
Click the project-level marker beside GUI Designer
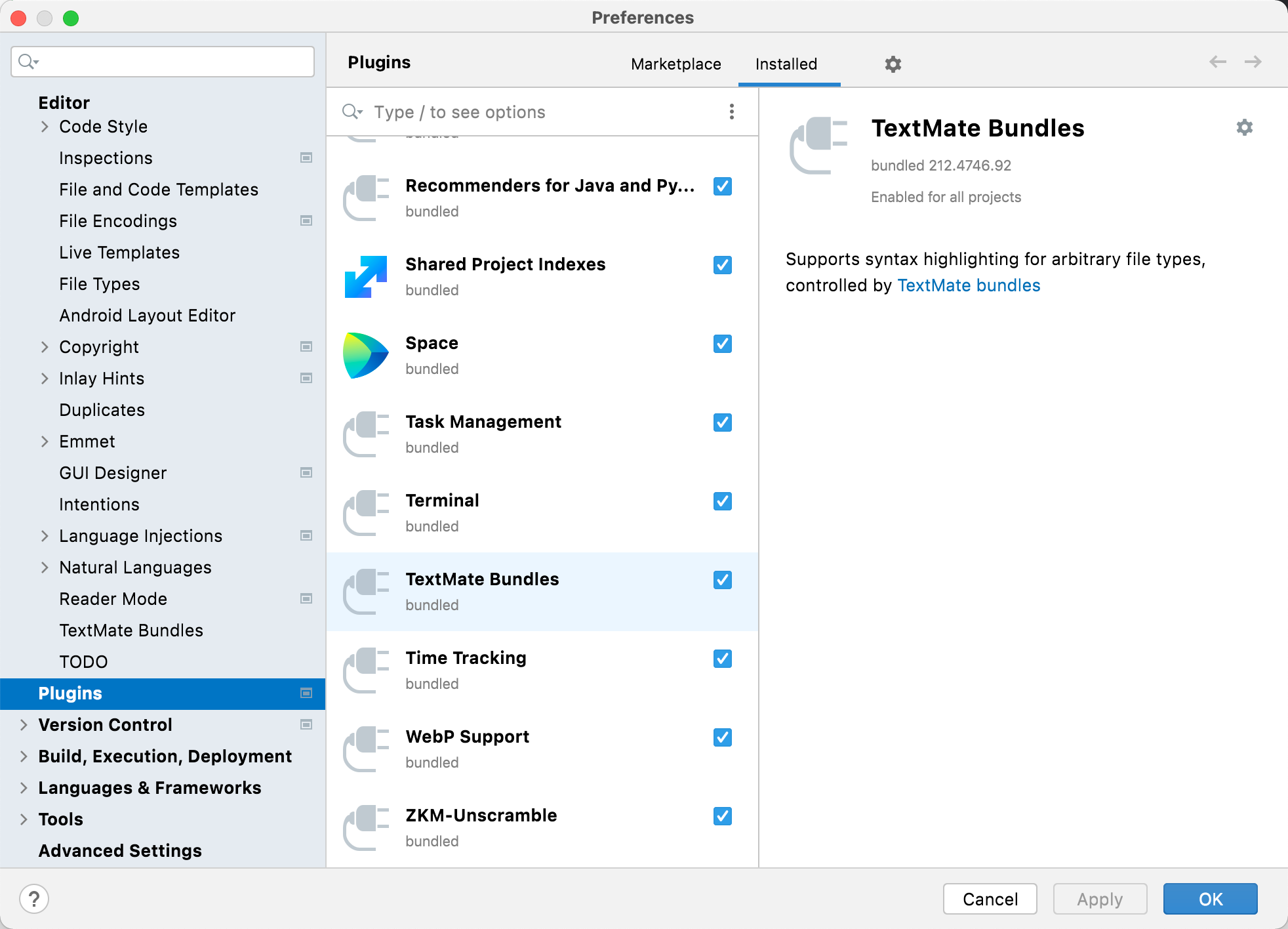click(306, 472)
